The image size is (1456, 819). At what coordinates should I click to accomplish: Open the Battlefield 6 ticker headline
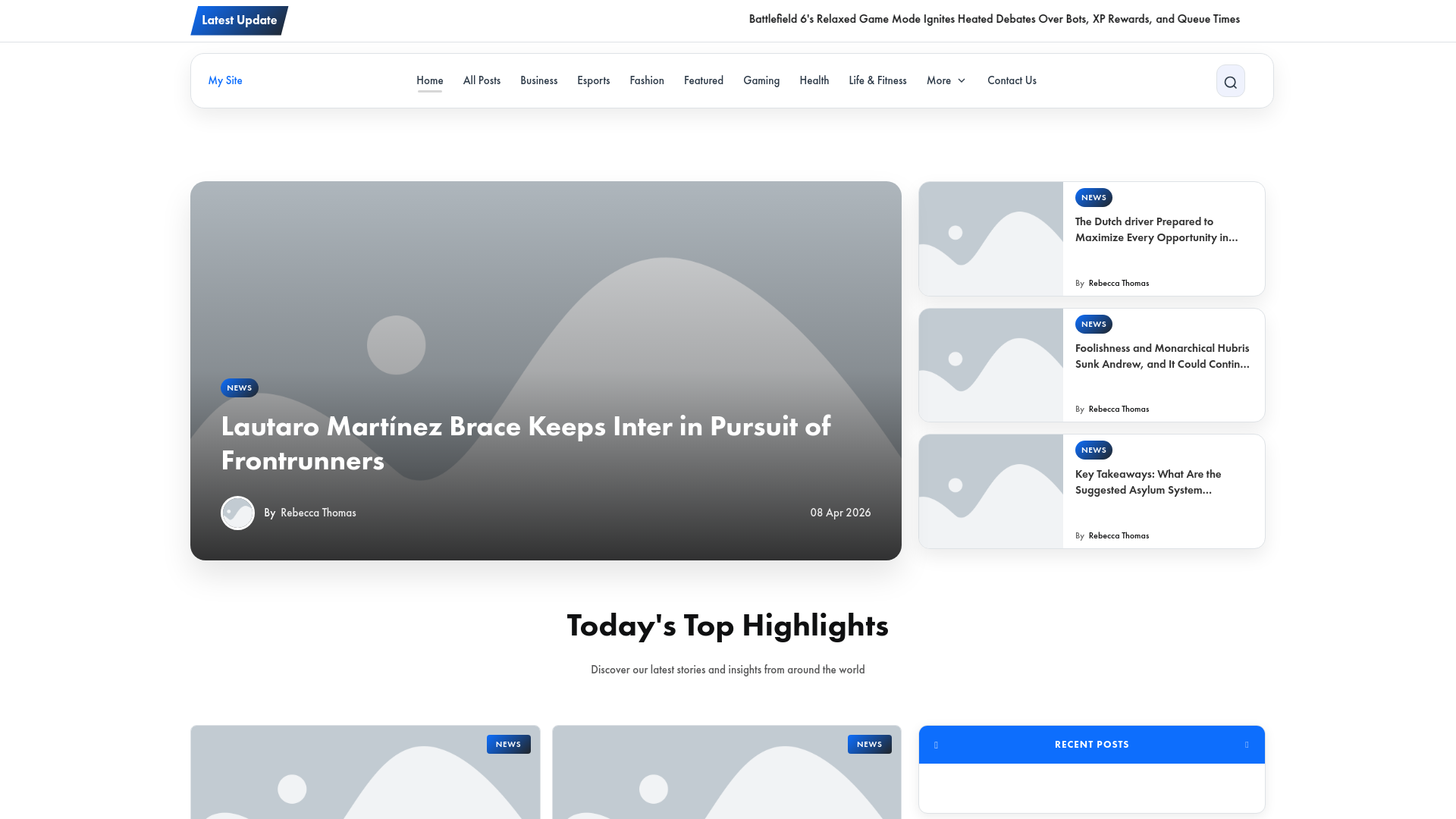[993, 19]
